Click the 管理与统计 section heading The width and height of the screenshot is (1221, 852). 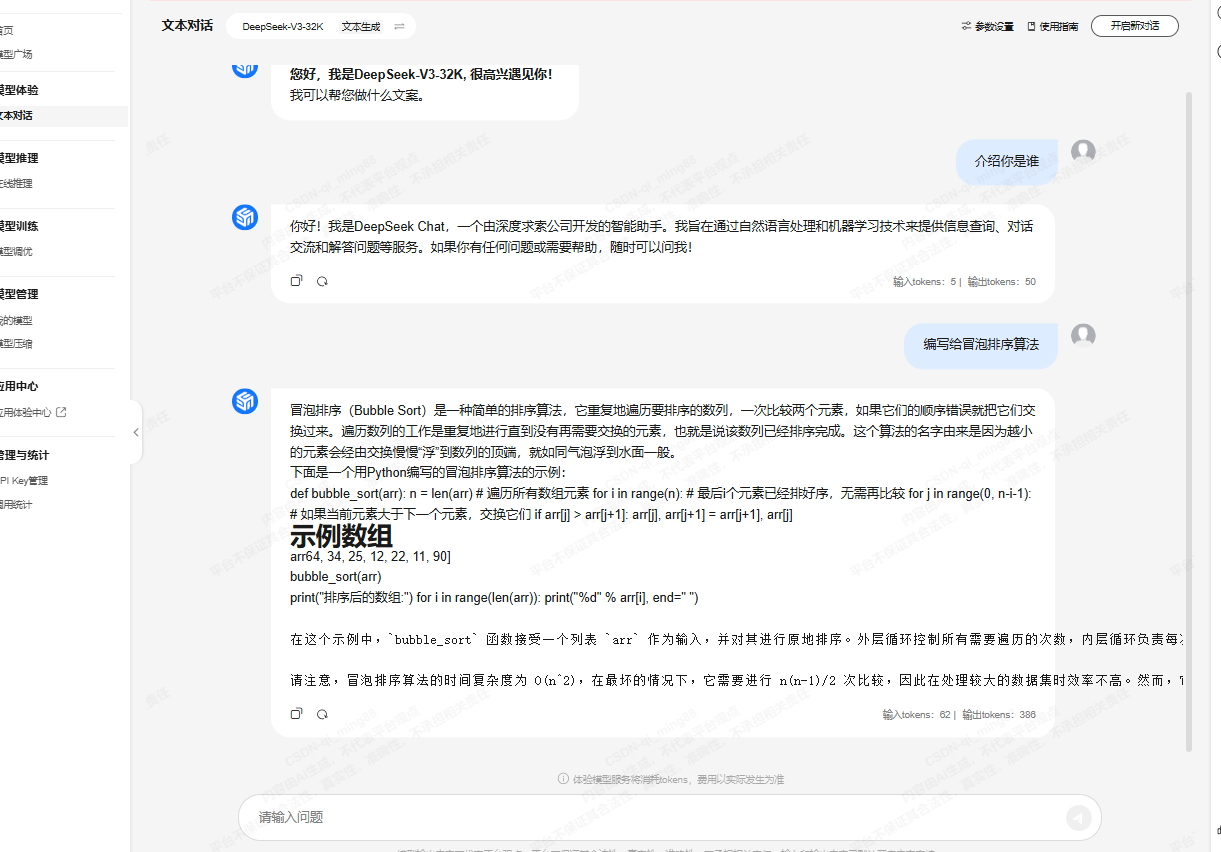pos(24,455)
